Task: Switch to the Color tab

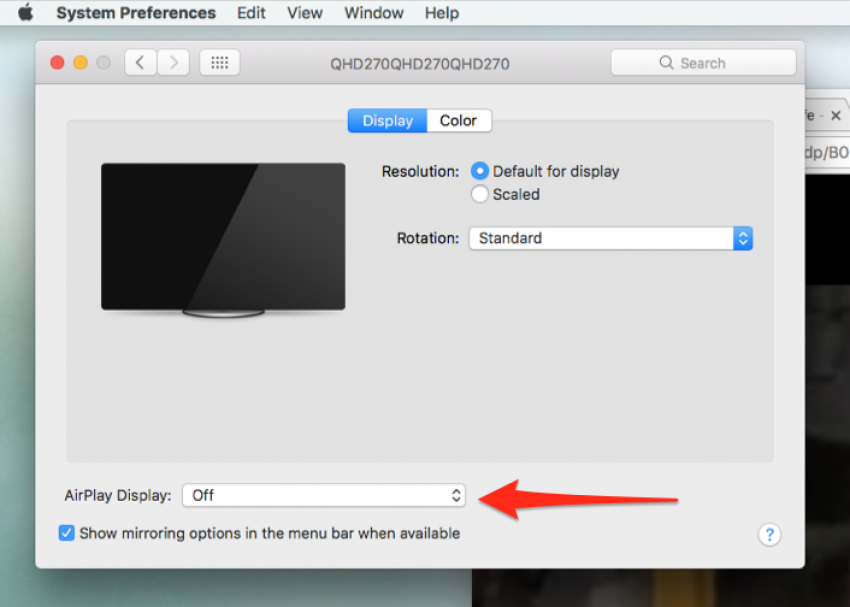Action: [x=458, y=120]
